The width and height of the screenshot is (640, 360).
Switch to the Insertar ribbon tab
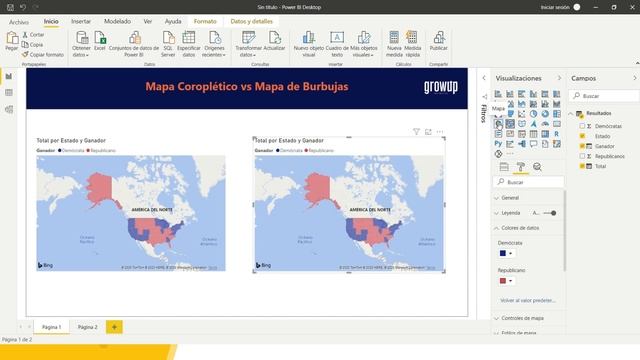click(x=81, y=21)
